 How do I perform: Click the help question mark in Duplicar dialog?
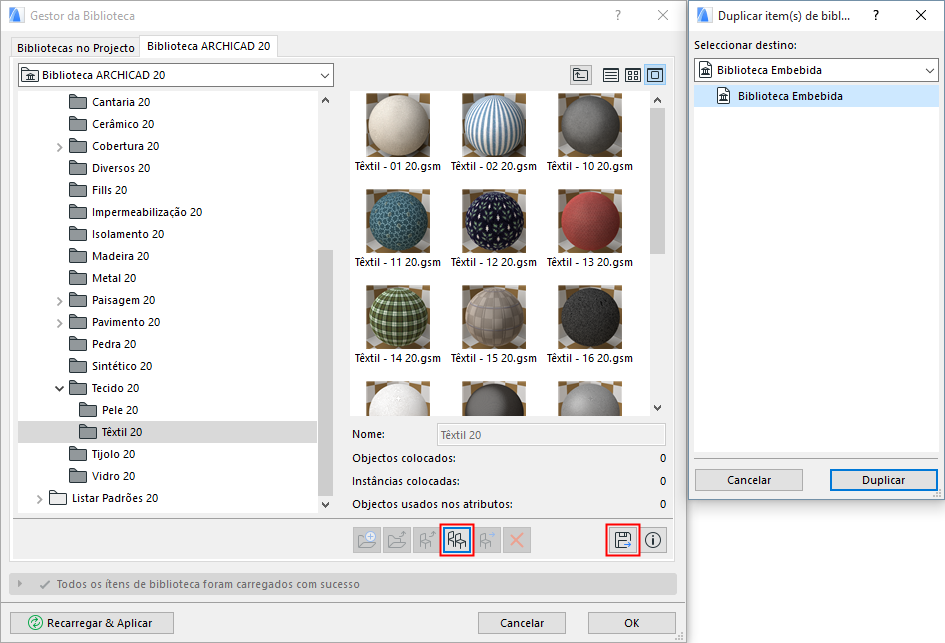[876, 15]
